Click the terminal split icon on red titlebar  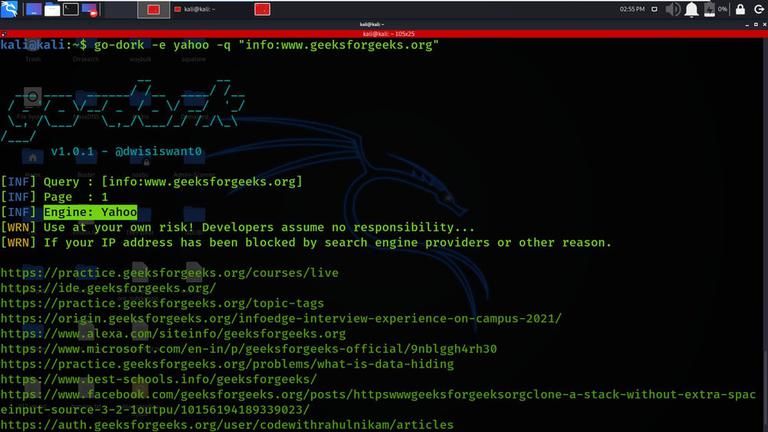tap(3, 34)
